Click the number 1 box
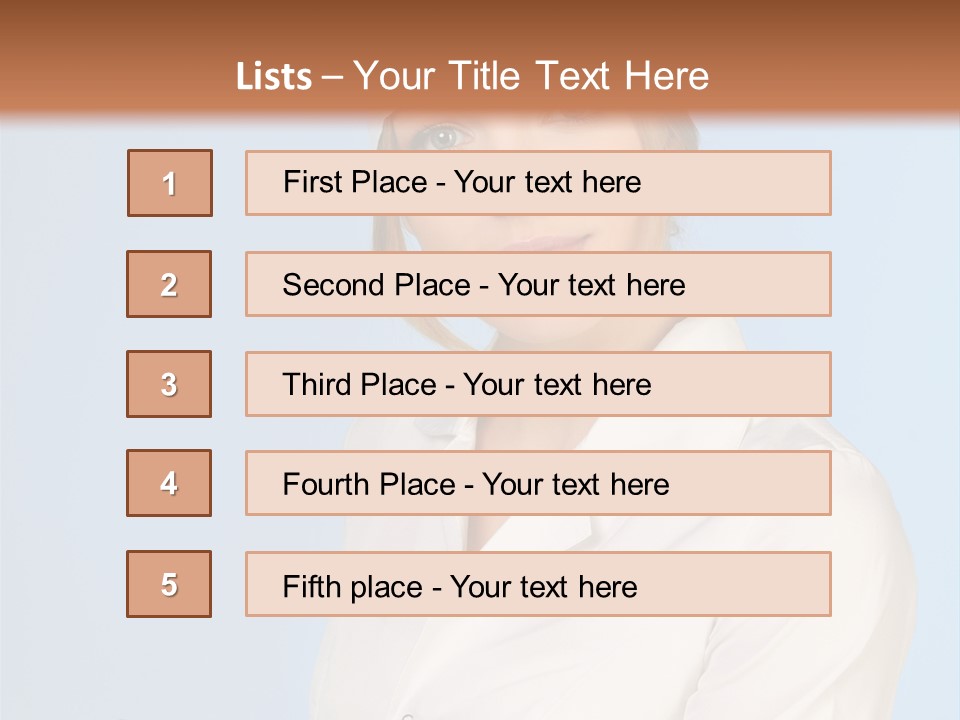The image size is (960, 720). pyautogui.click(x=170, y=183)
